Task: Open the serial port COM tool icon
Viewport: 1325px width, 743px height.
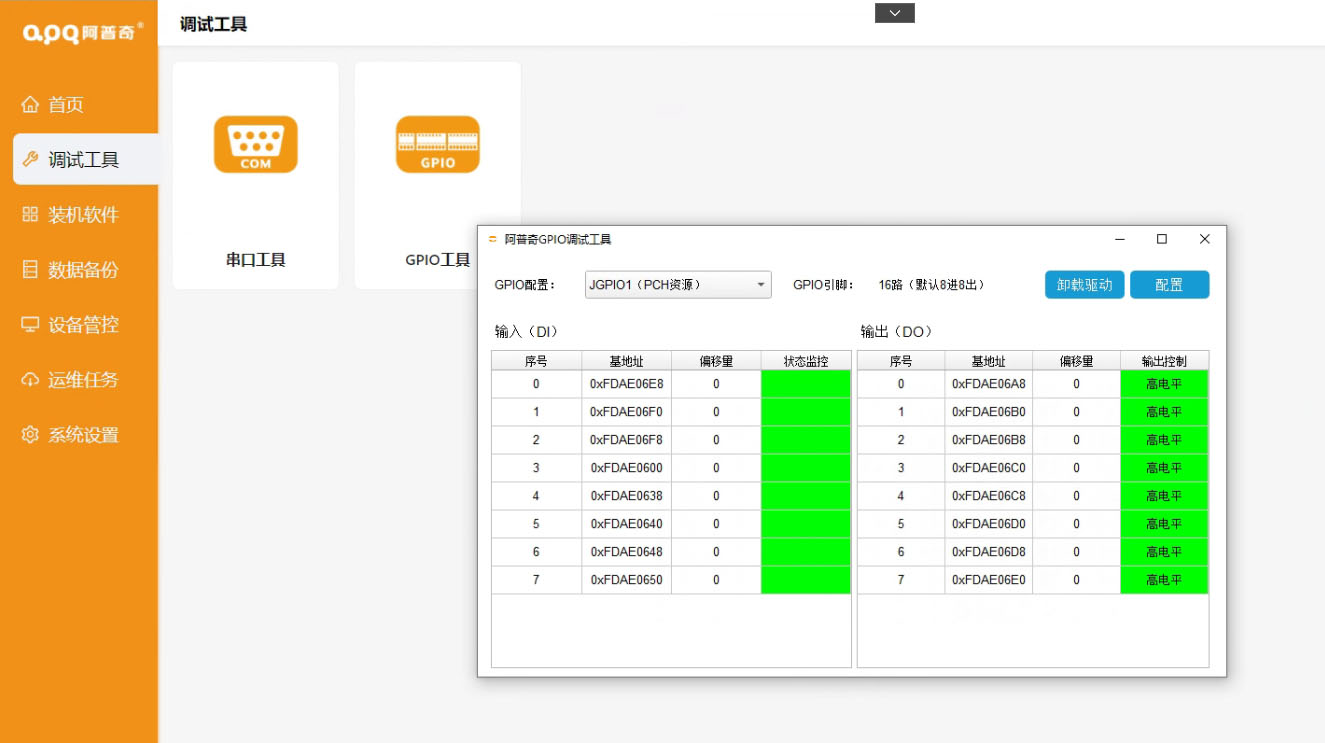Action: (x=255, y=145)
